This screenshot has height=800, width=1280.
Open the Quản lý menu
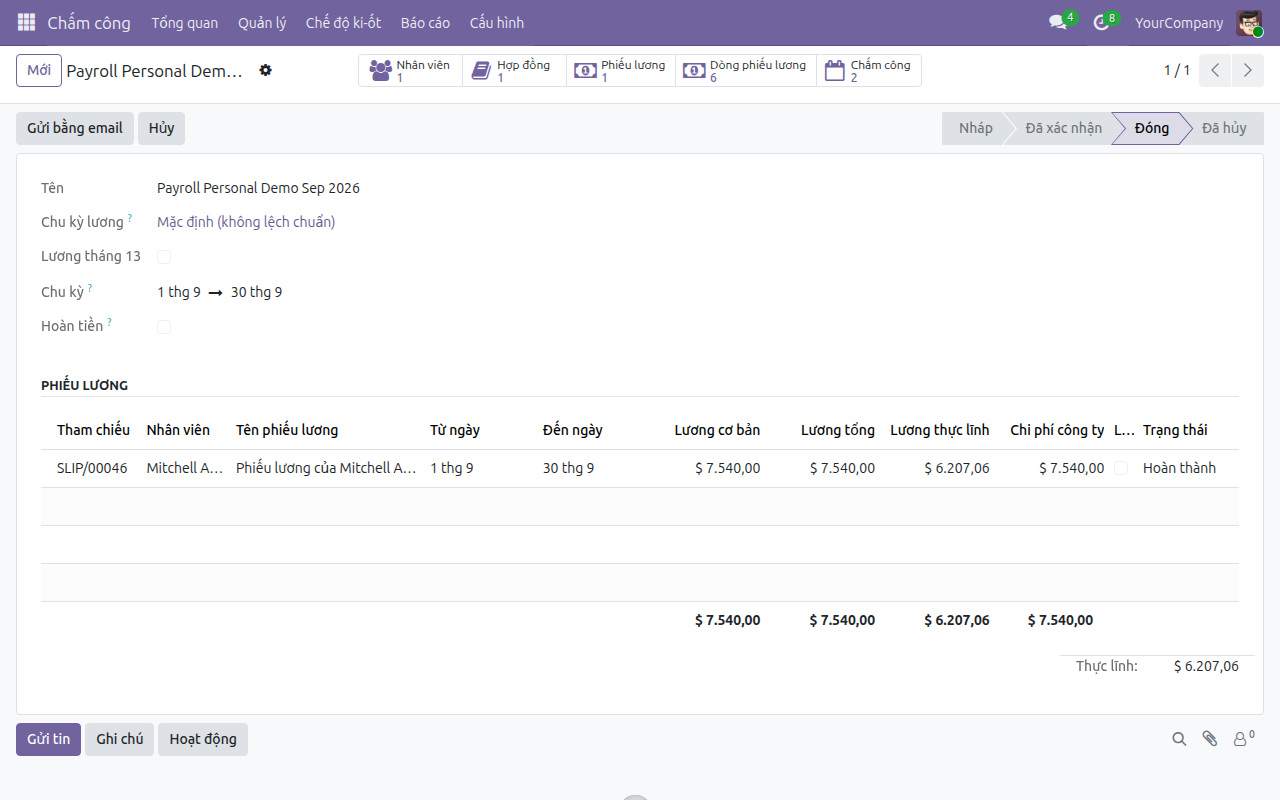pyautogui.click(x=262, y=22)
